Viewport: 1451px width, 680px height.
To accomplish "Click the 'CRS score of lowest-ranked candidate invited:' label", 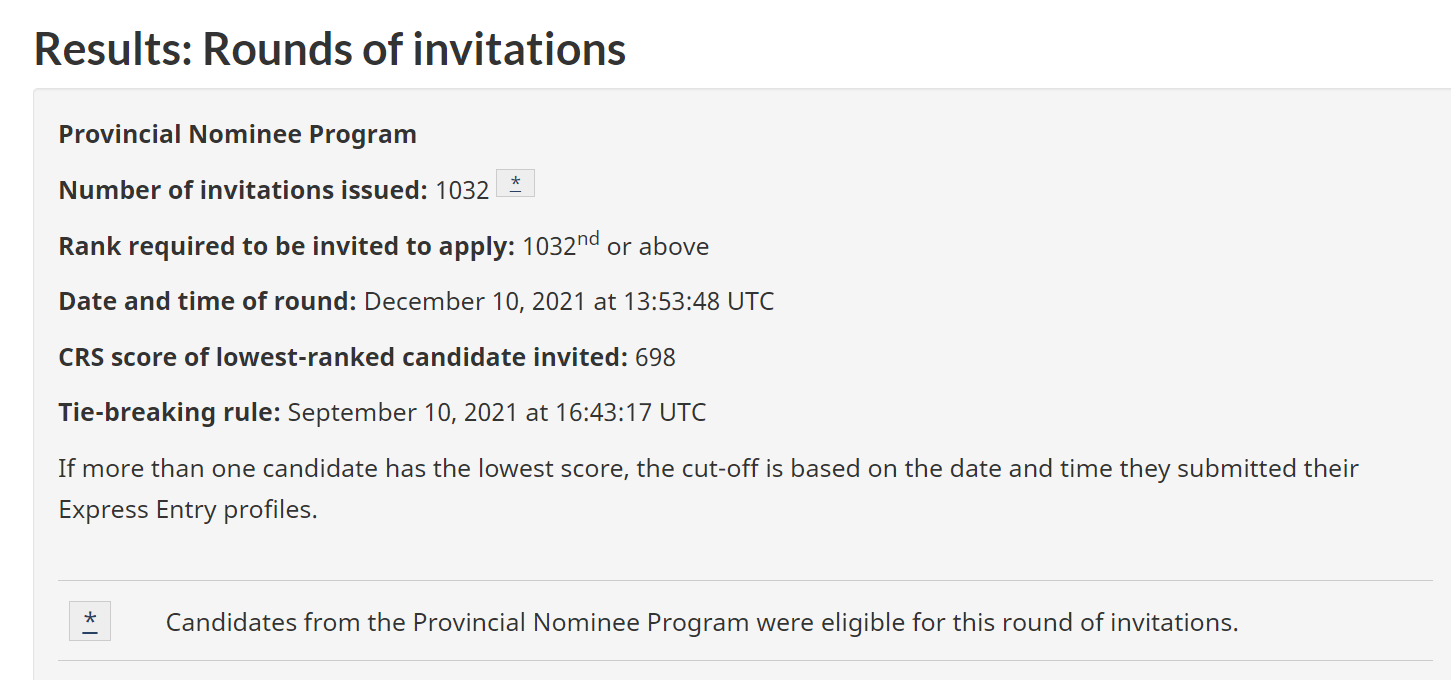I will (343, 357).
